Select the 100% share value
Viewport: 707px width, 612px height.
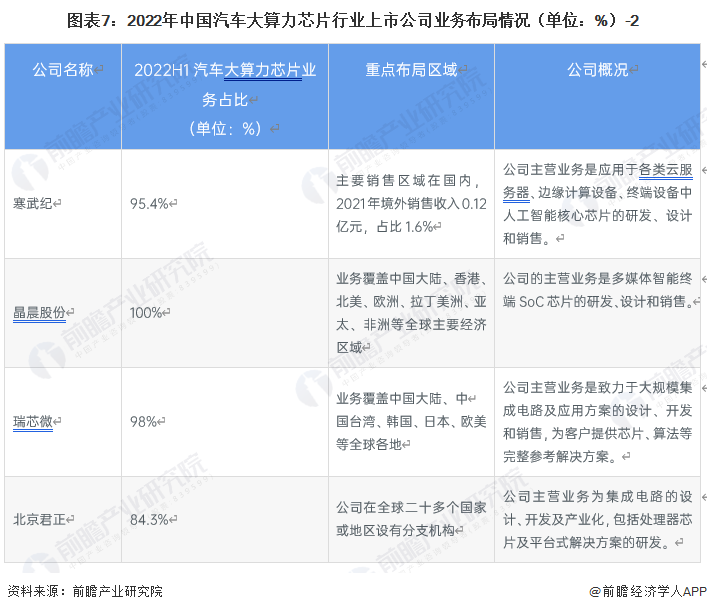(146, 313)
